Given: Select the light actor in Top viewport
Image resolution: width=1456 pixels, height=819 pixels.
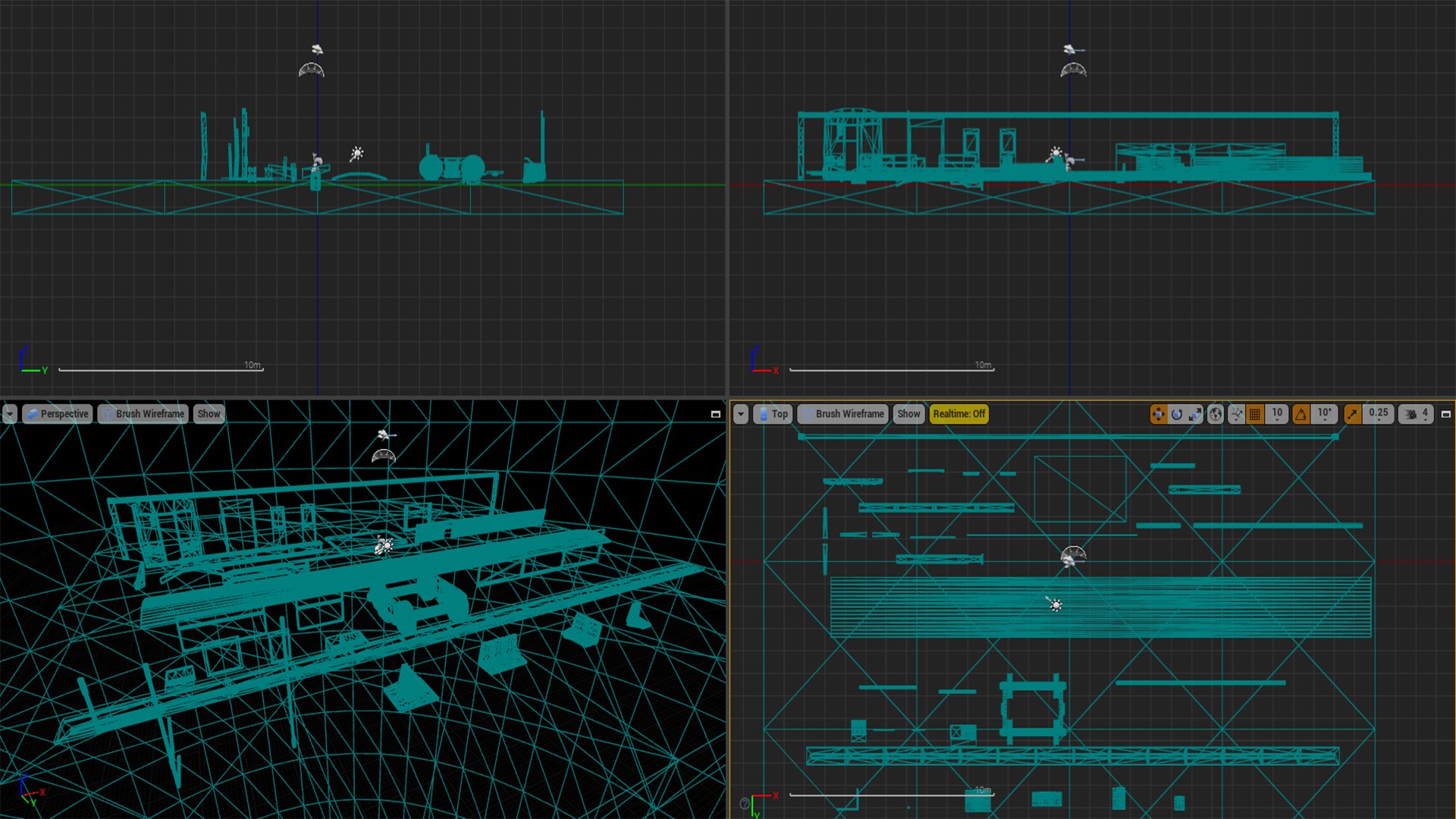Looking at the screenshot, I should 1055,604.
